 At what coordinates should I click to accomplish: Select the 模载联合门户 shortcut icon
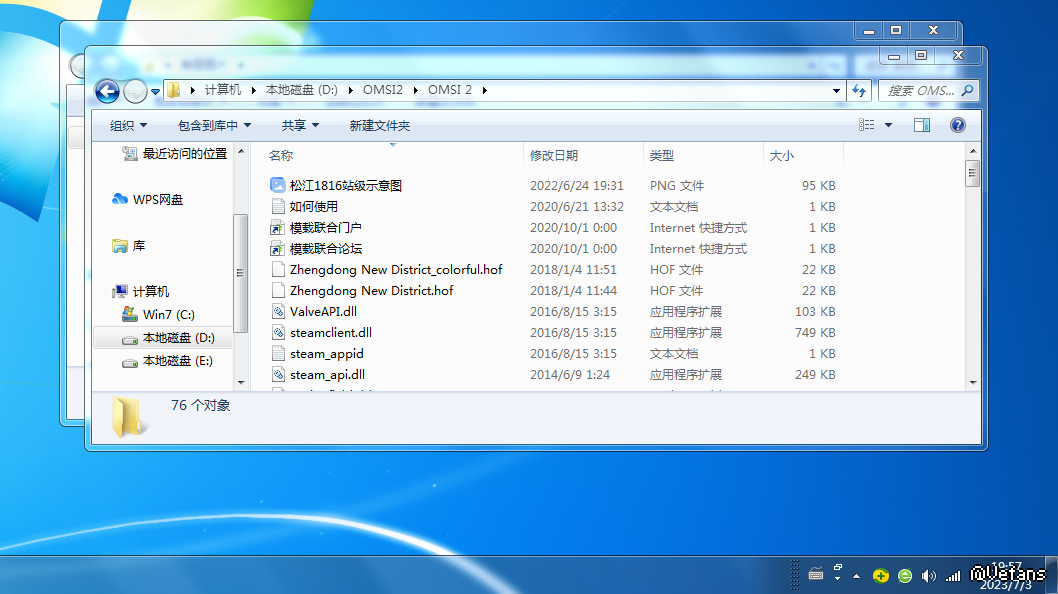[x=277, y=227]
